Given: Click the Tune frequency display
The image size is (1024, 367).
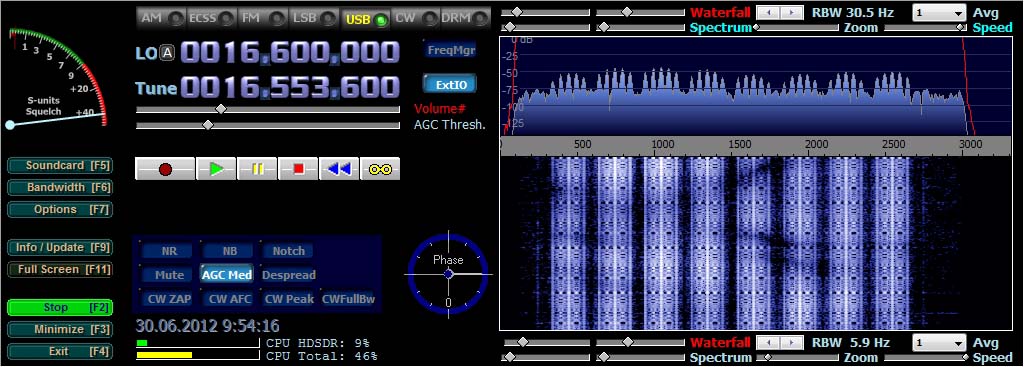Looking at the screenshot, I should [x=289, y=88].
